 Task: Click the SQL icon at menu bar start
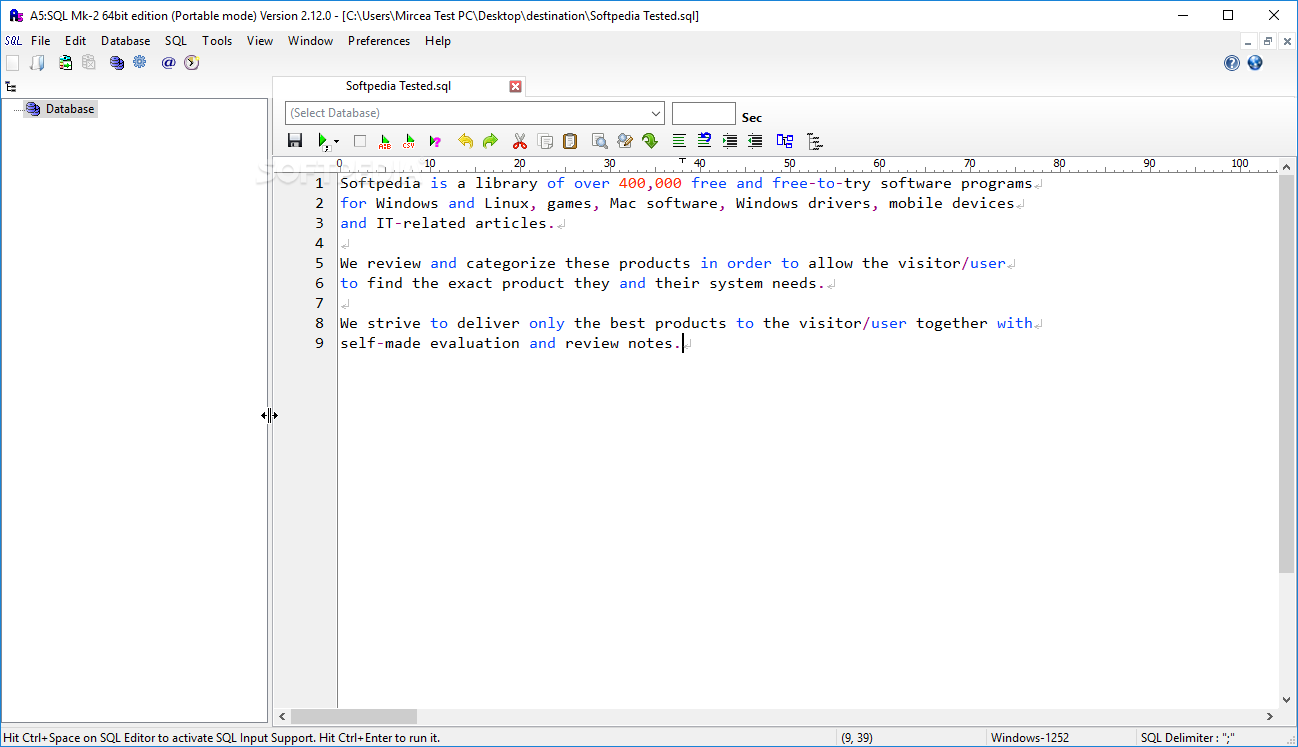13,41
